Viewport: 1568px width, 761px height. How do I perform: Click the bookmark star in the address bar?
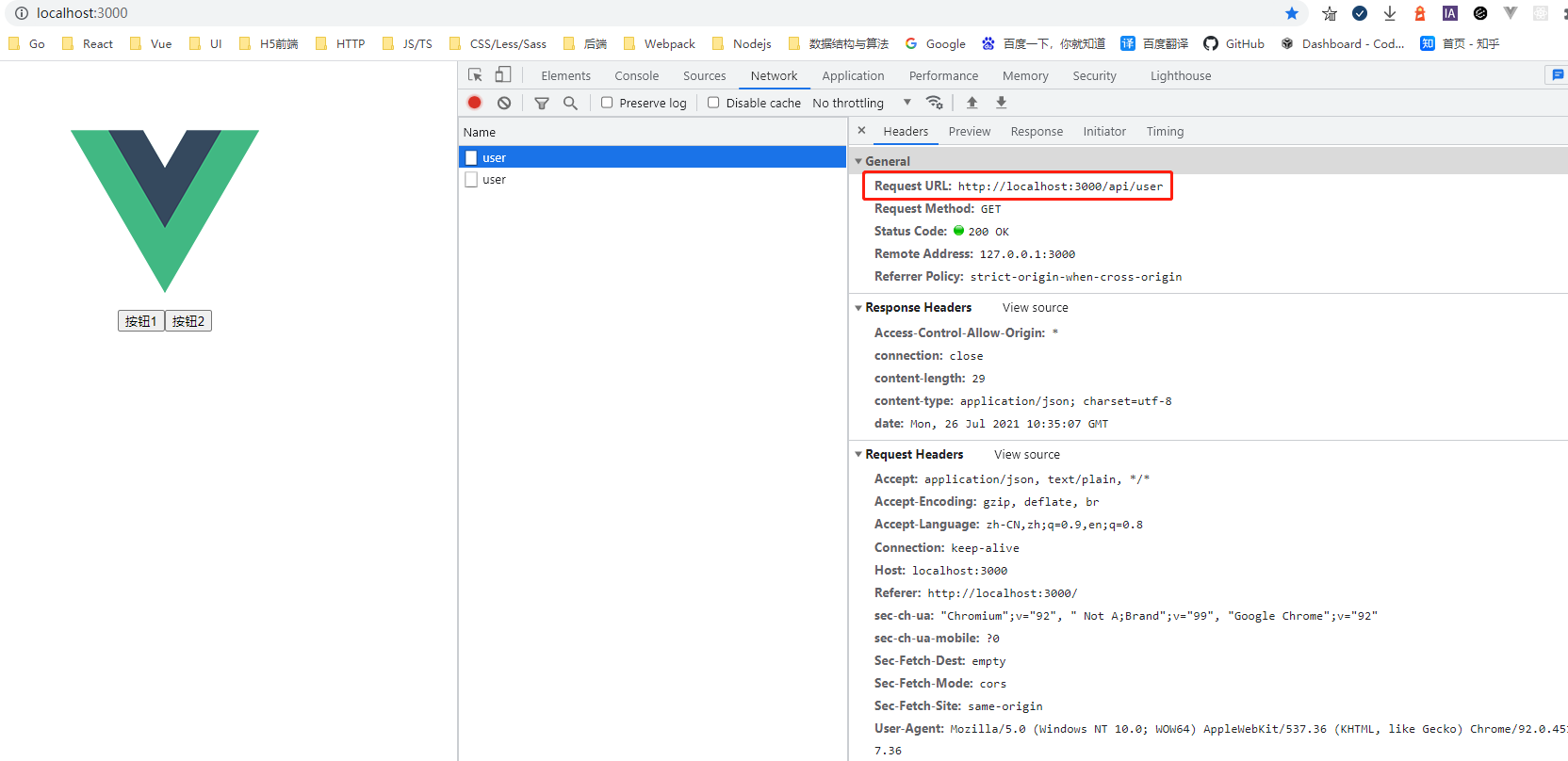coord(1292,13)
